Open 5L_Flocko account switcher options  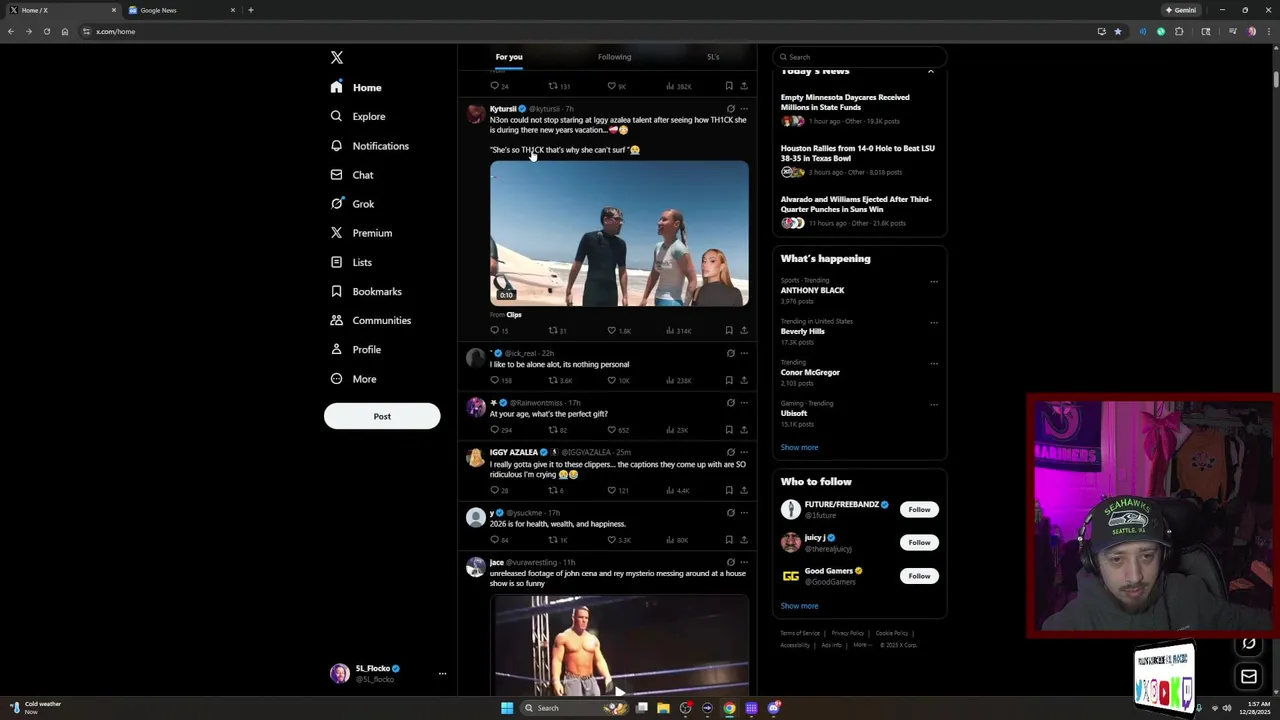[442, 673]
